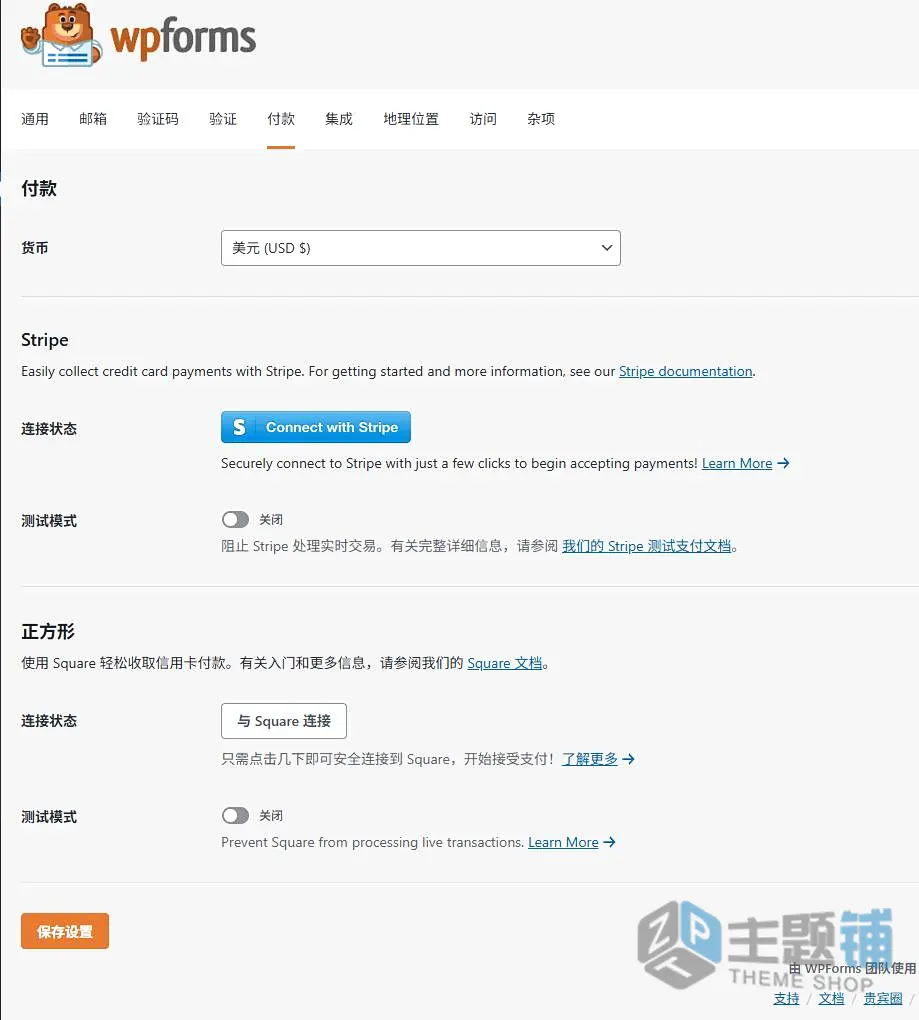
Task: Open the 验证 tab
Action: coord(223,119)
